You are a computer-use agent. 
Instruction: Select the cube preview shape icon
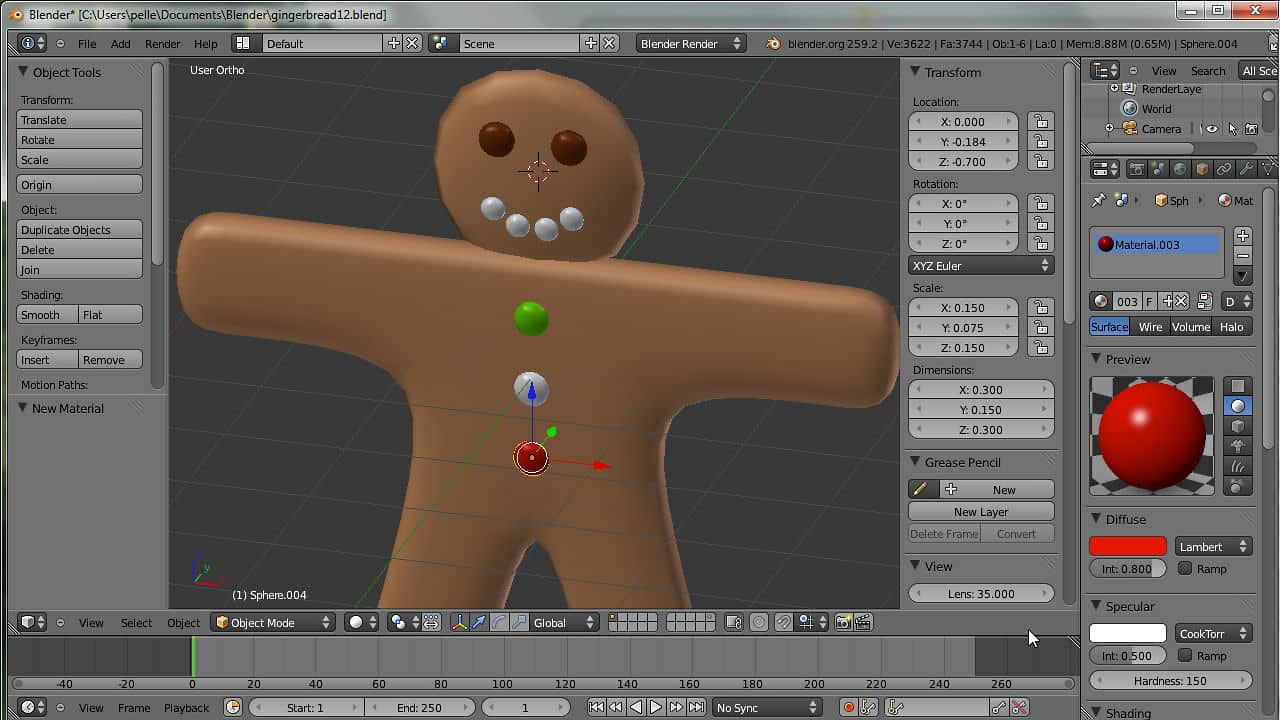tap(1238, 426)
